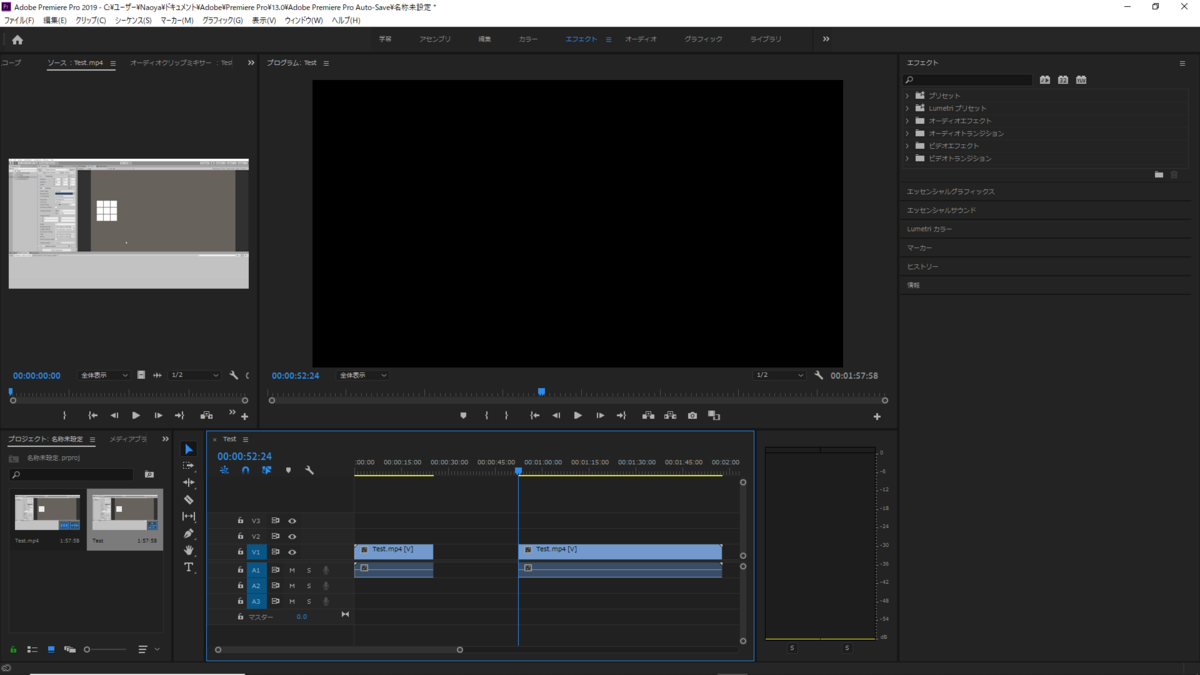Open find-in-project icon beside search box
Screen dimensions: 1200x675
149,475
